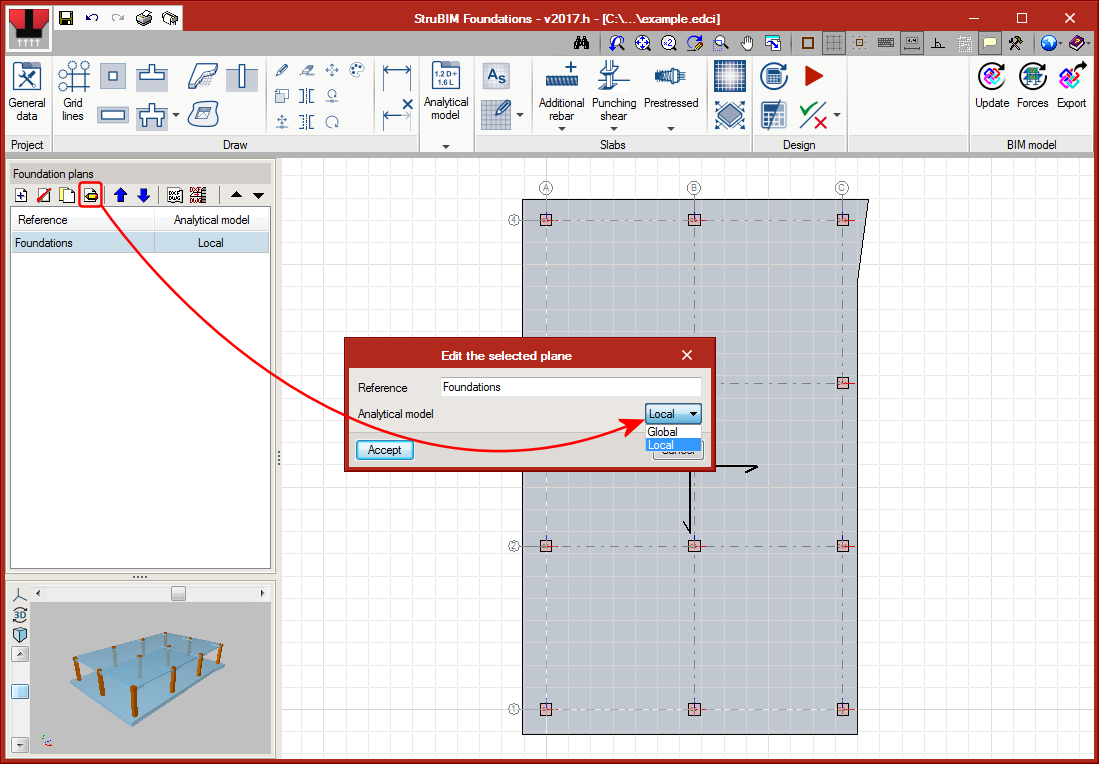Run analysis with red play icon

click(813, 76)
